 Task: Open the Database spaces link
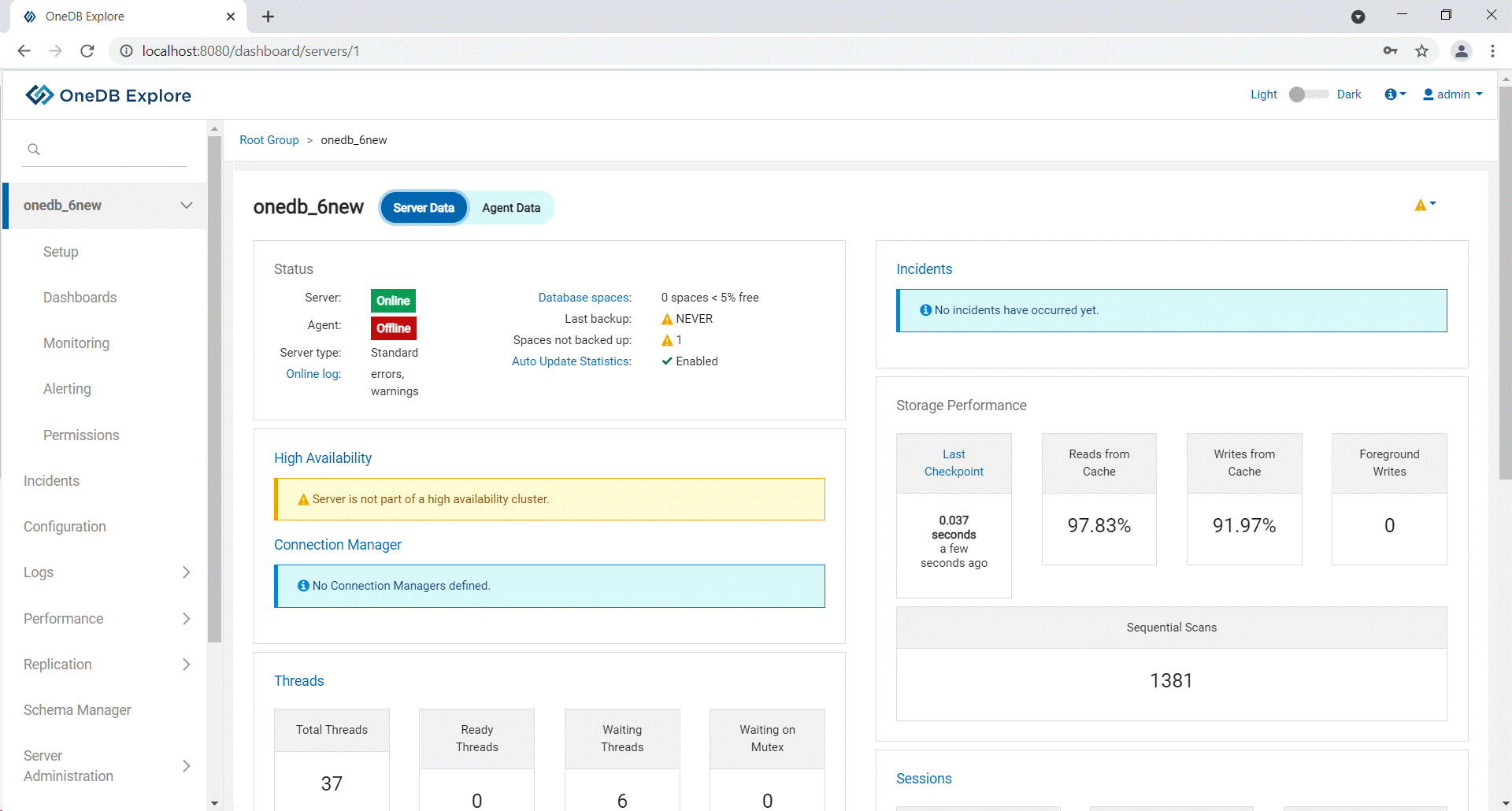click(x=584, y=298)
